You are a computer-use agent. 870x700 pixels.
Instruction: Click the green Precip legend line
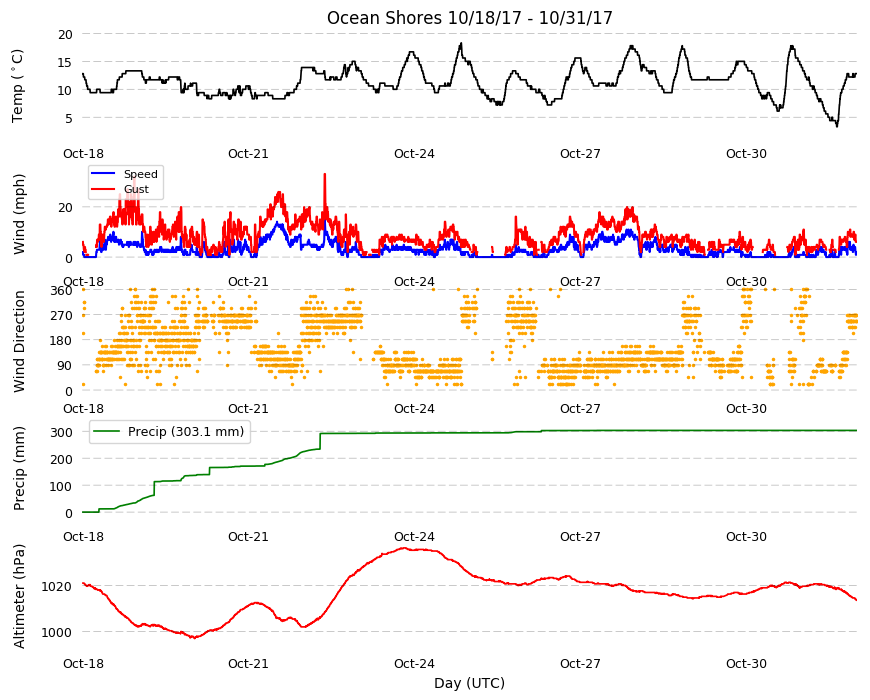(108, 432)
